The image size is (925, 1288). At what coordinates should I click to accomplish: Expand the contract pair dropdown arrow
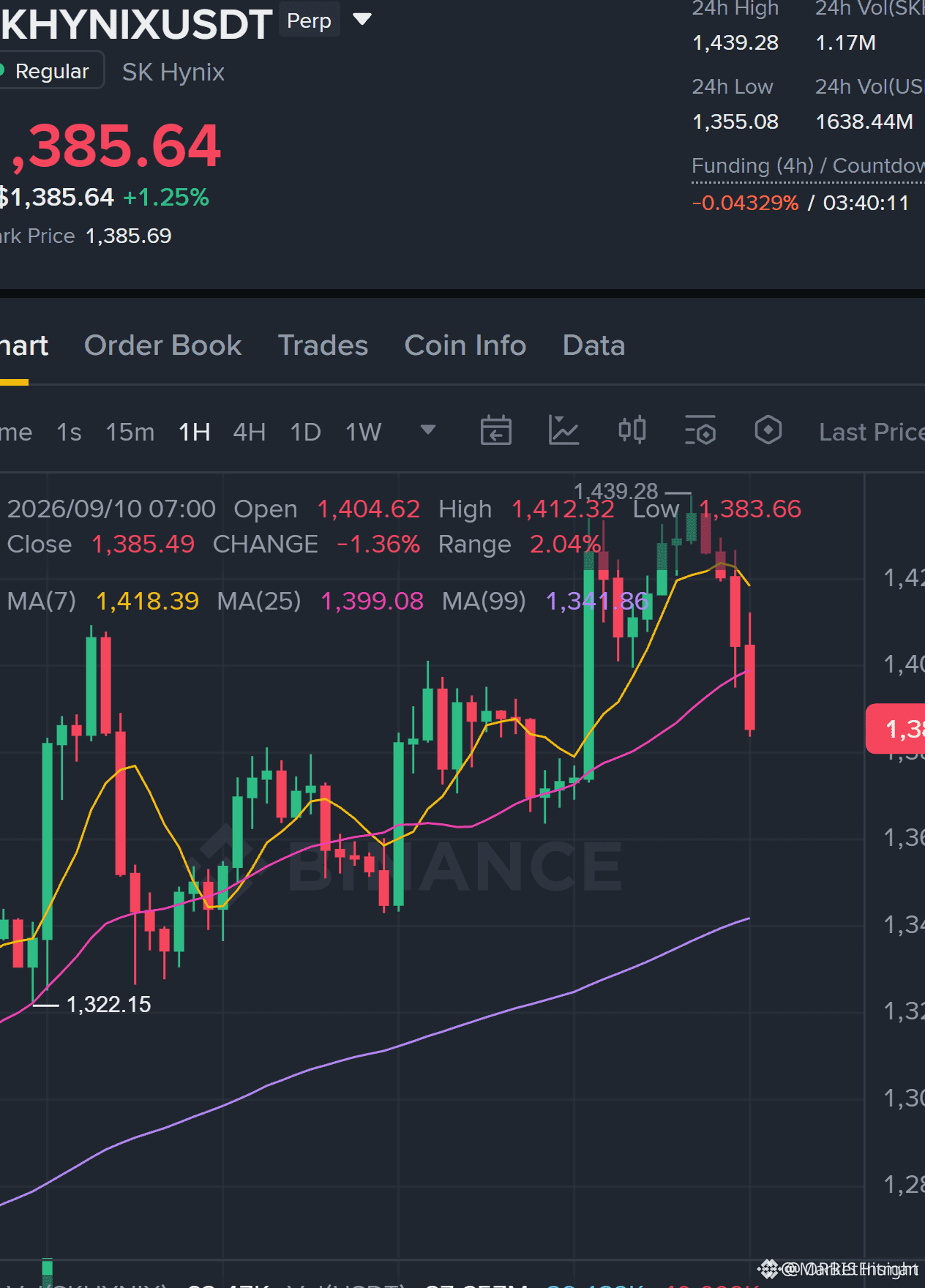tap(362, 19)
